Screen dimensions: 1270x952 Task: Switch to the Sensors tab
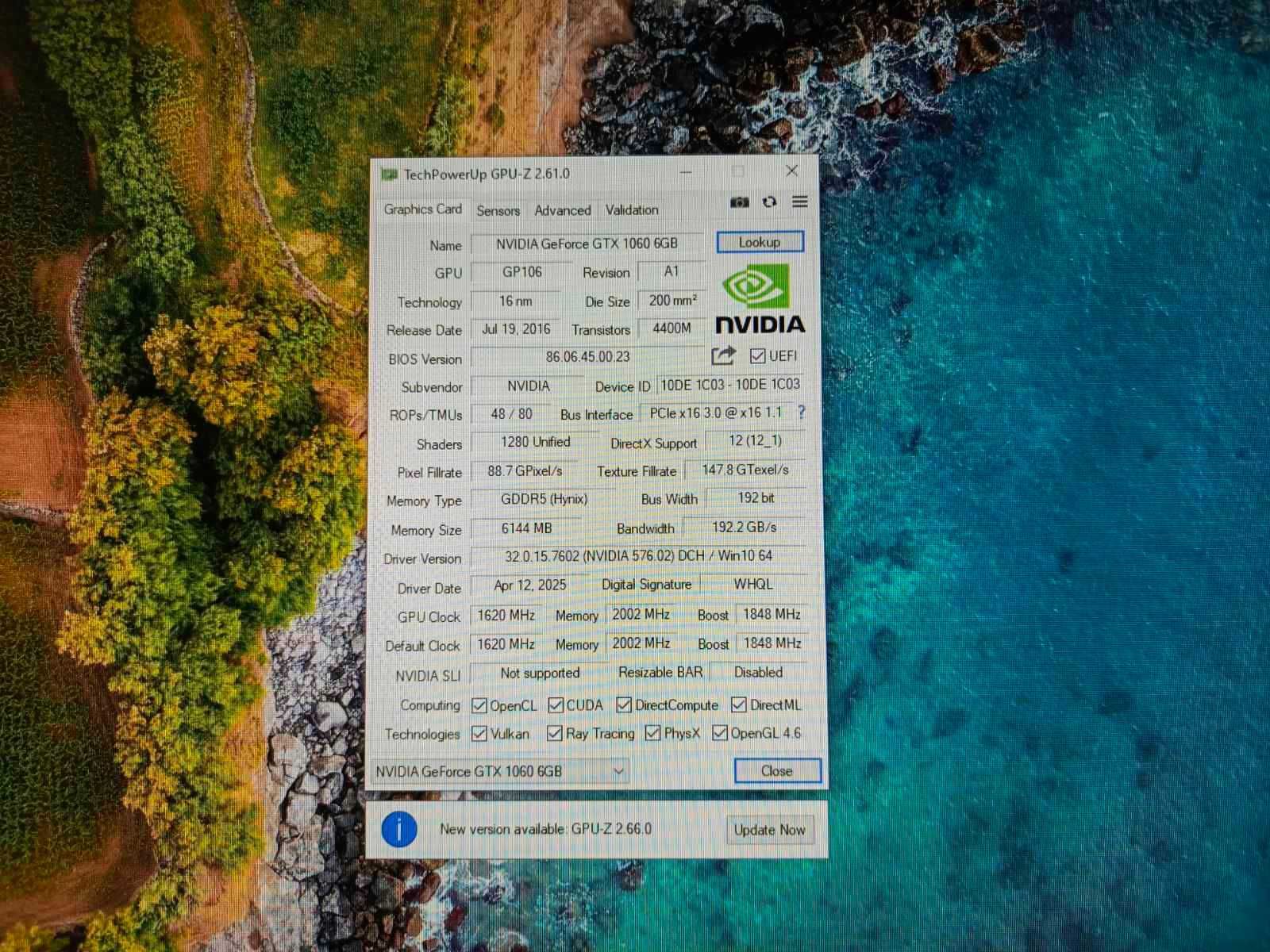click(498, 210)
